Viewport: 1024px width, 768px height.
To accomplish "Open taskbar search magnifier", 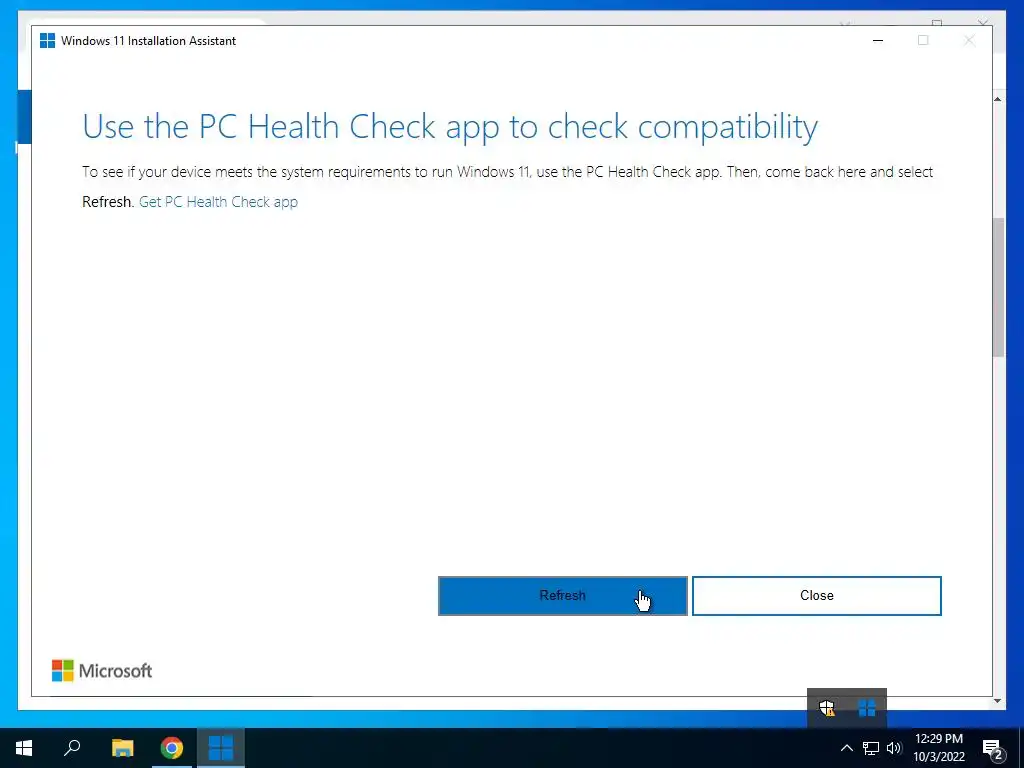I will 72,748.
